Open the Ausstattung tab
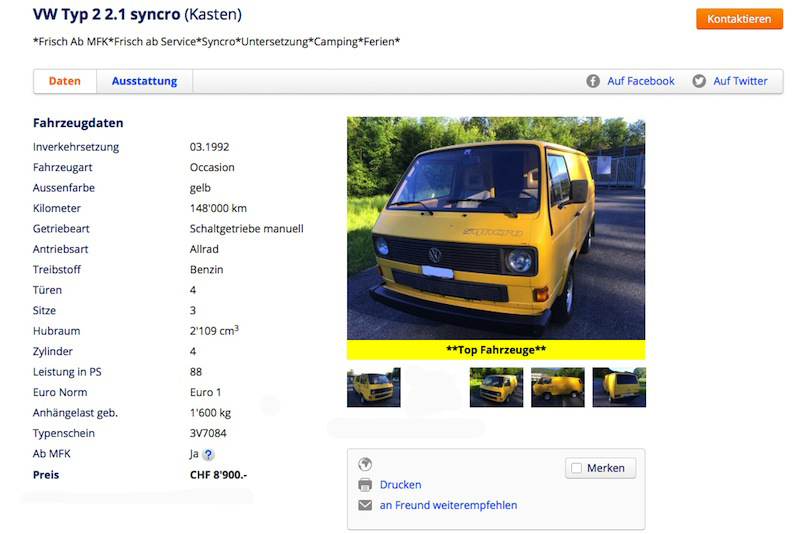This screenshot has height=534, width=800. (144, 81)
